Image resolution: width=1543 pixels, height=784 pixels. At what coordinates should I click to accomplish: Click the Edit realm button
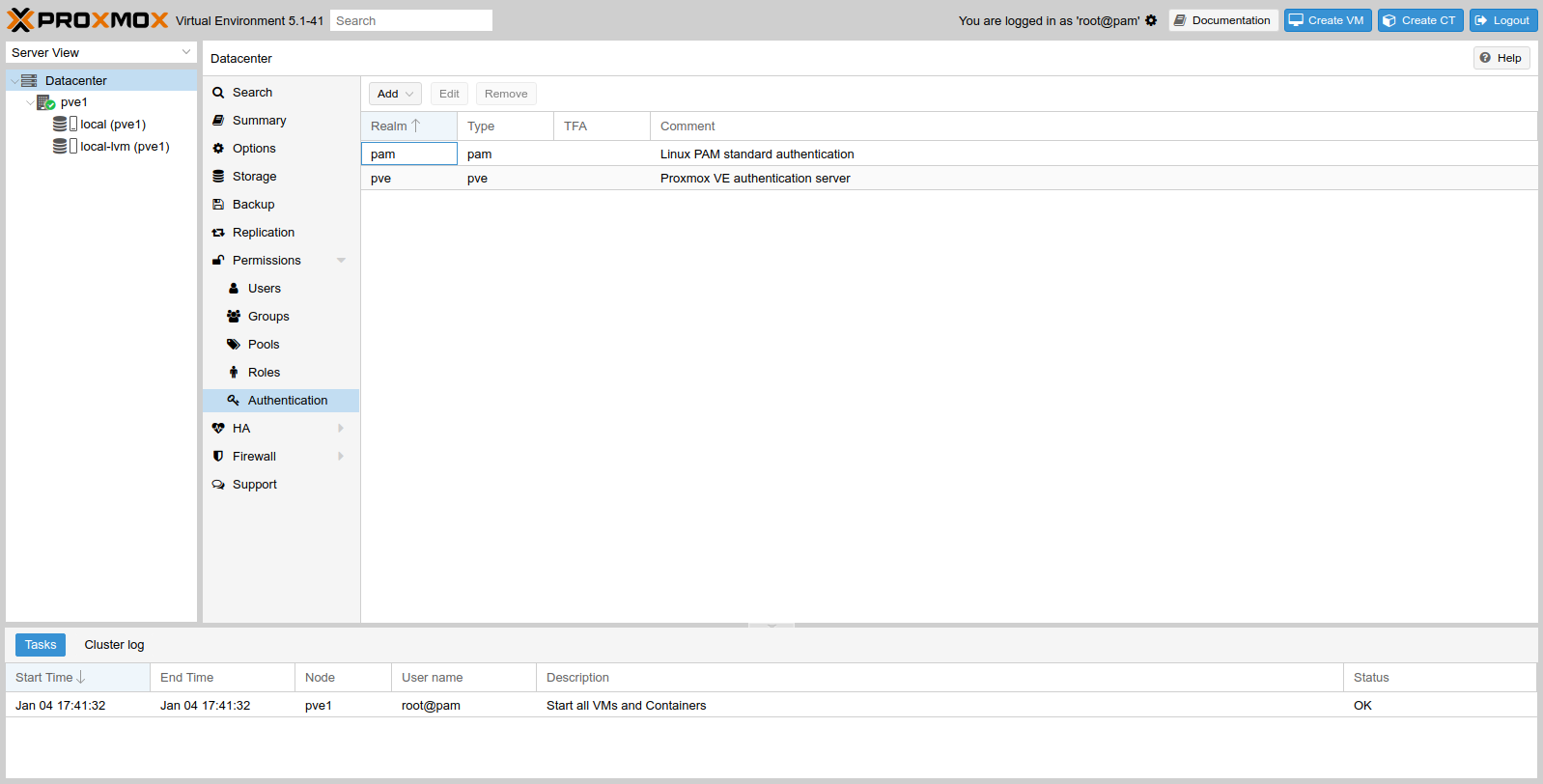pyautogui.click(x=449, y=94)
